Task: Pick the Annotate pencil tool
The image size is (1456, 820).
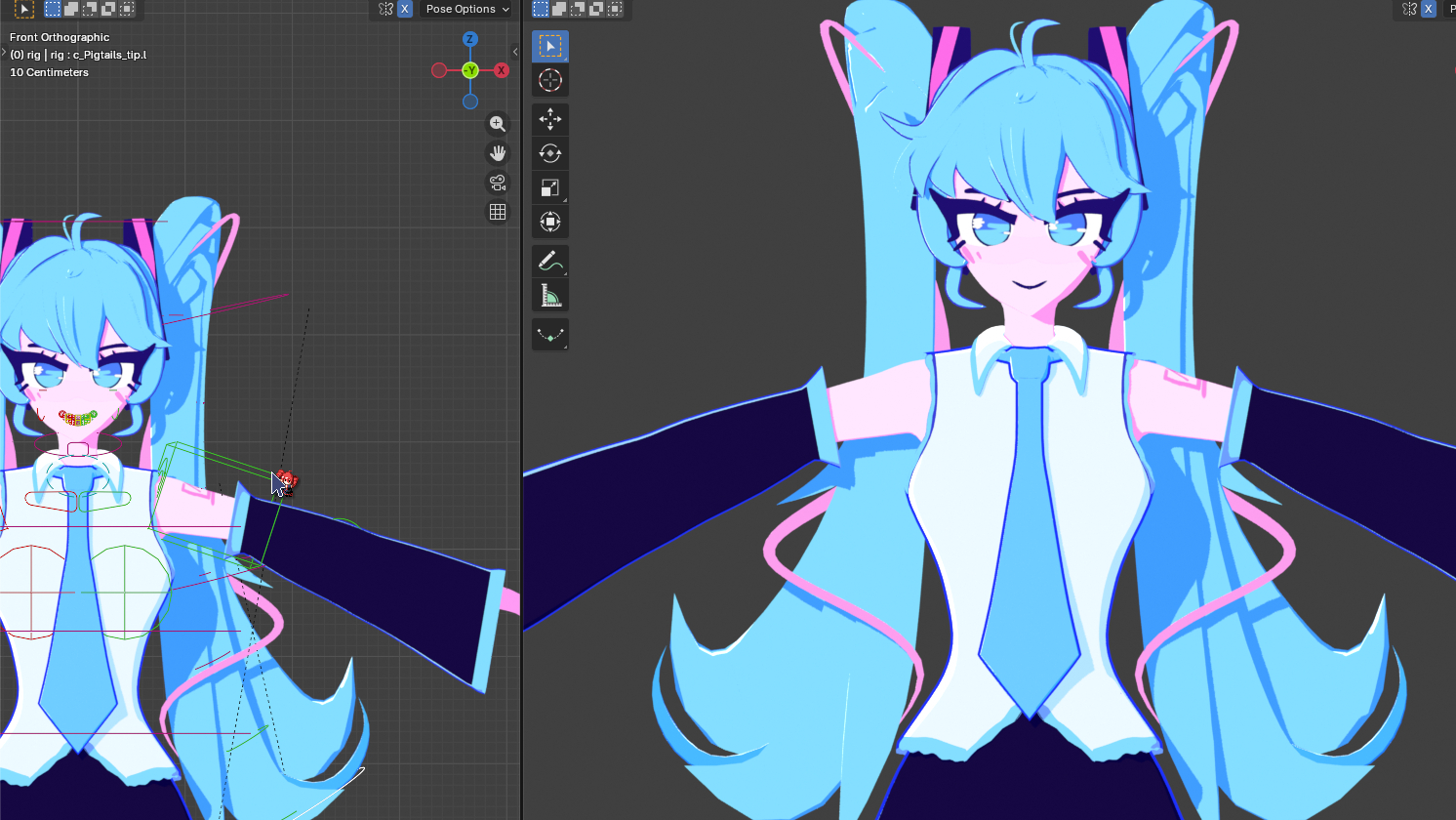Action: tap(550, 261)
